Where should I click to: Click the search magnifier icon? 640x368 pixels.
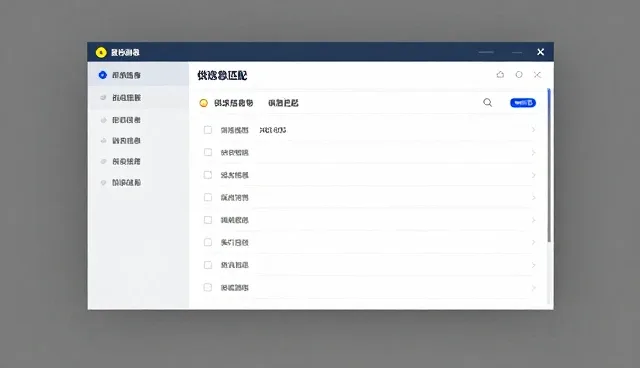click(x=487, y=102)
